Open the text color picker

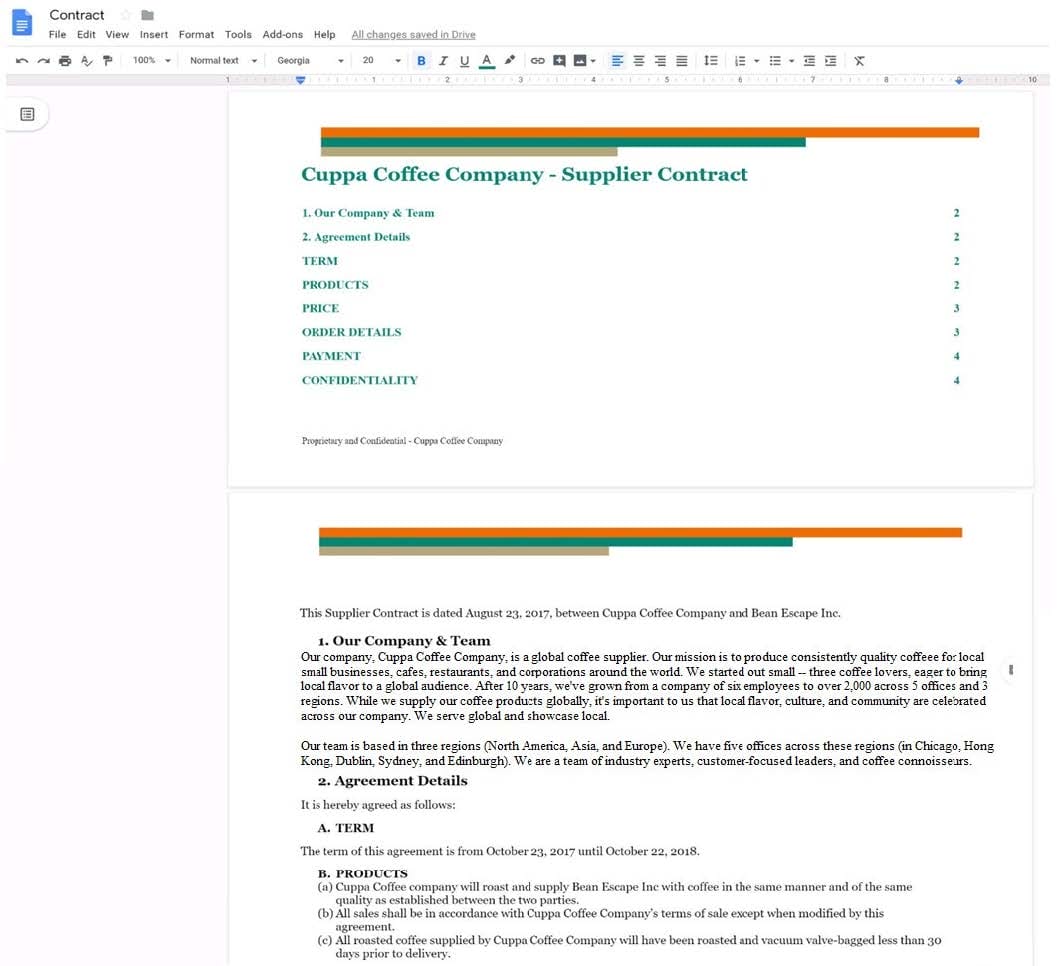(x=487, y=61)
